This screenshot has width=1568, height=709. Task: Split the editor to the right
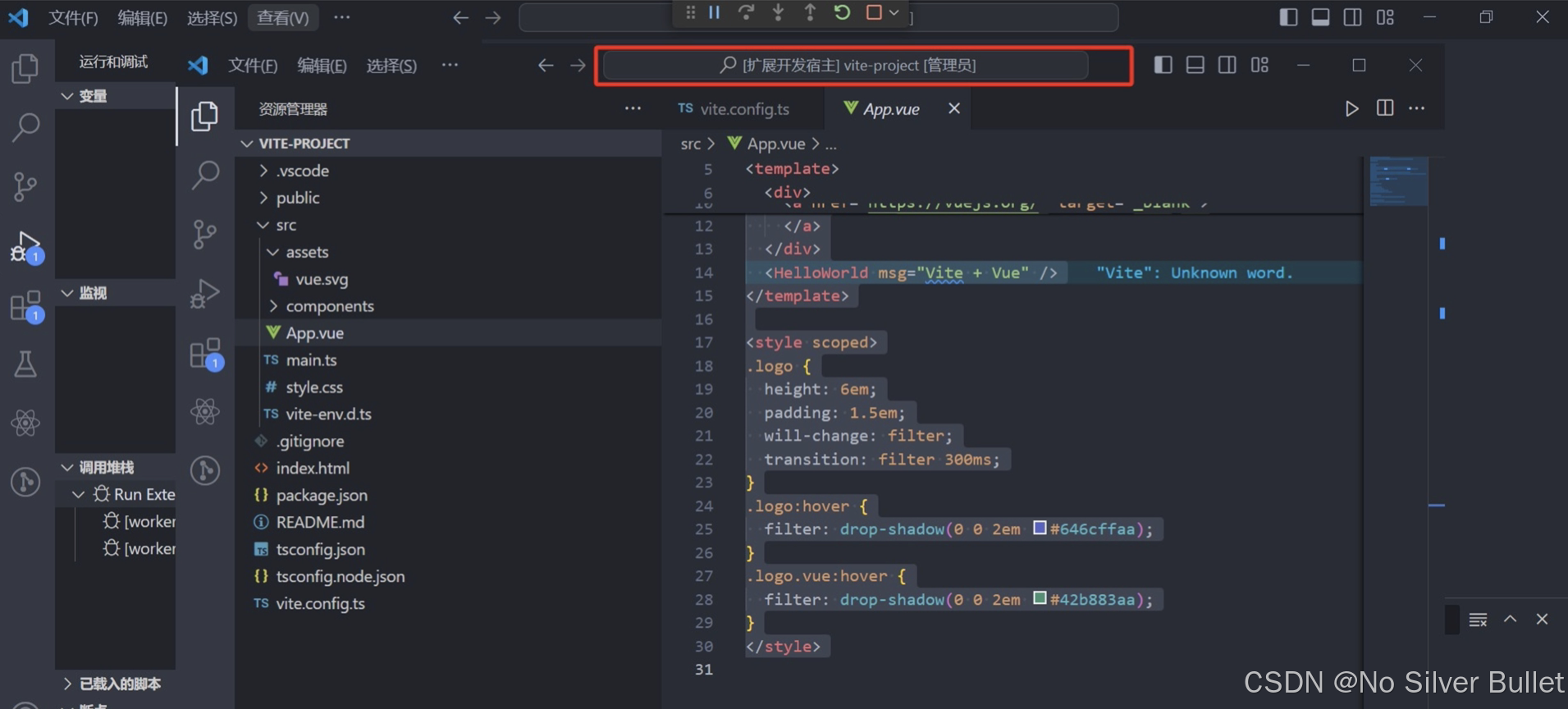click(1385, 107)
